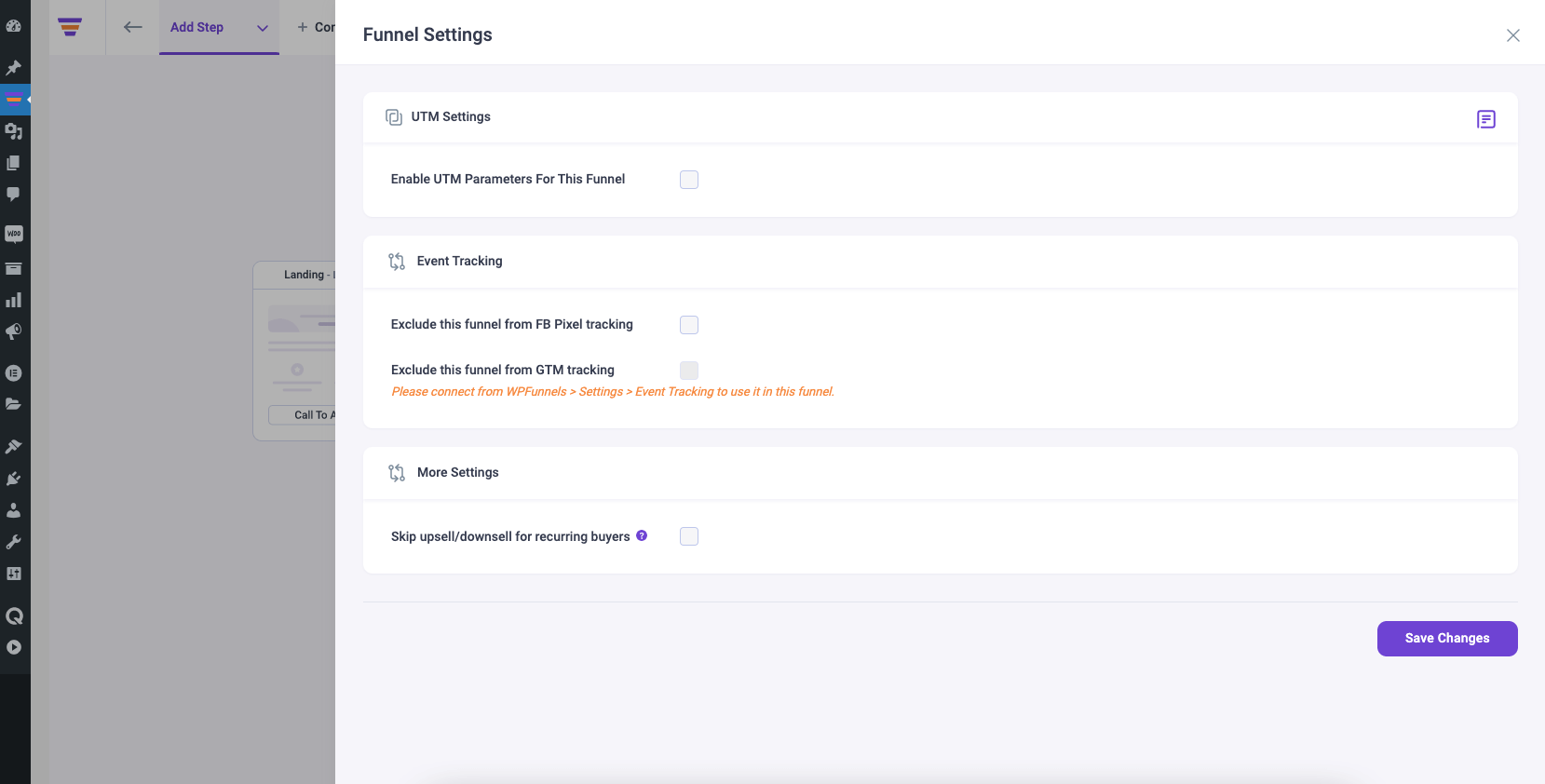Click the Funnel Settings title
Screen dimensions: 1545x784
pos(427,34)
